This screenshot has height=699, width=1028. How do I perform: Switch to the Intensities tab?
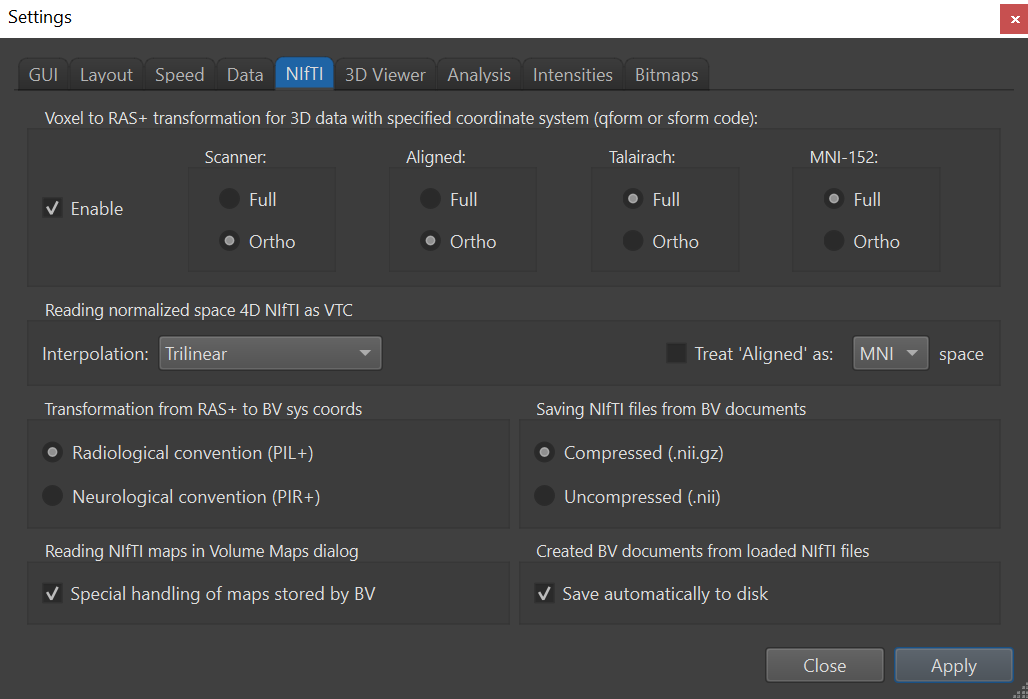click(572, 73)
